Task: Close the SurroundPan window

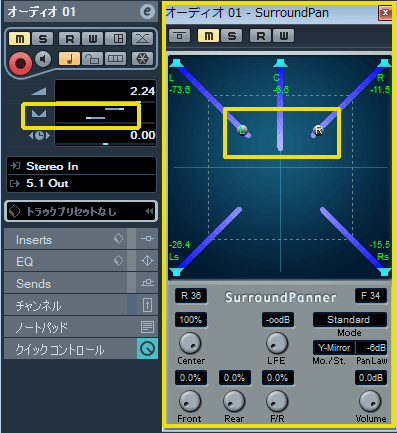Action: click(x=385, y=13)
